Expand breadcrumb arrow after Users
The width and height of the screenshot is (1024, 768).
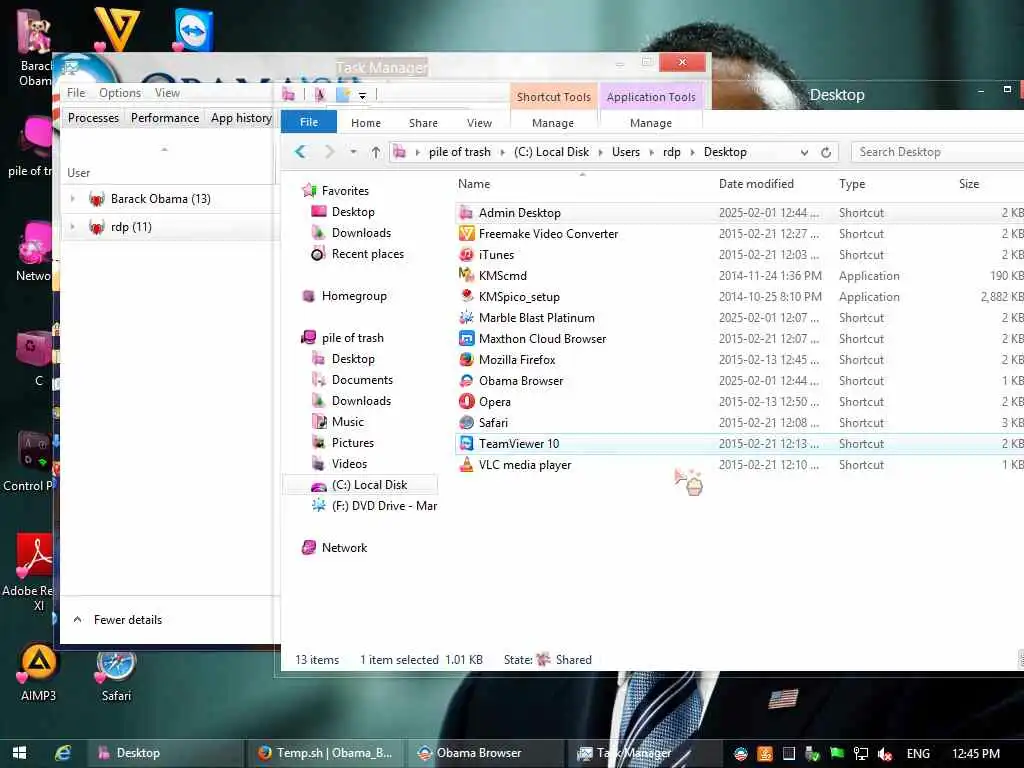(651, 152)
